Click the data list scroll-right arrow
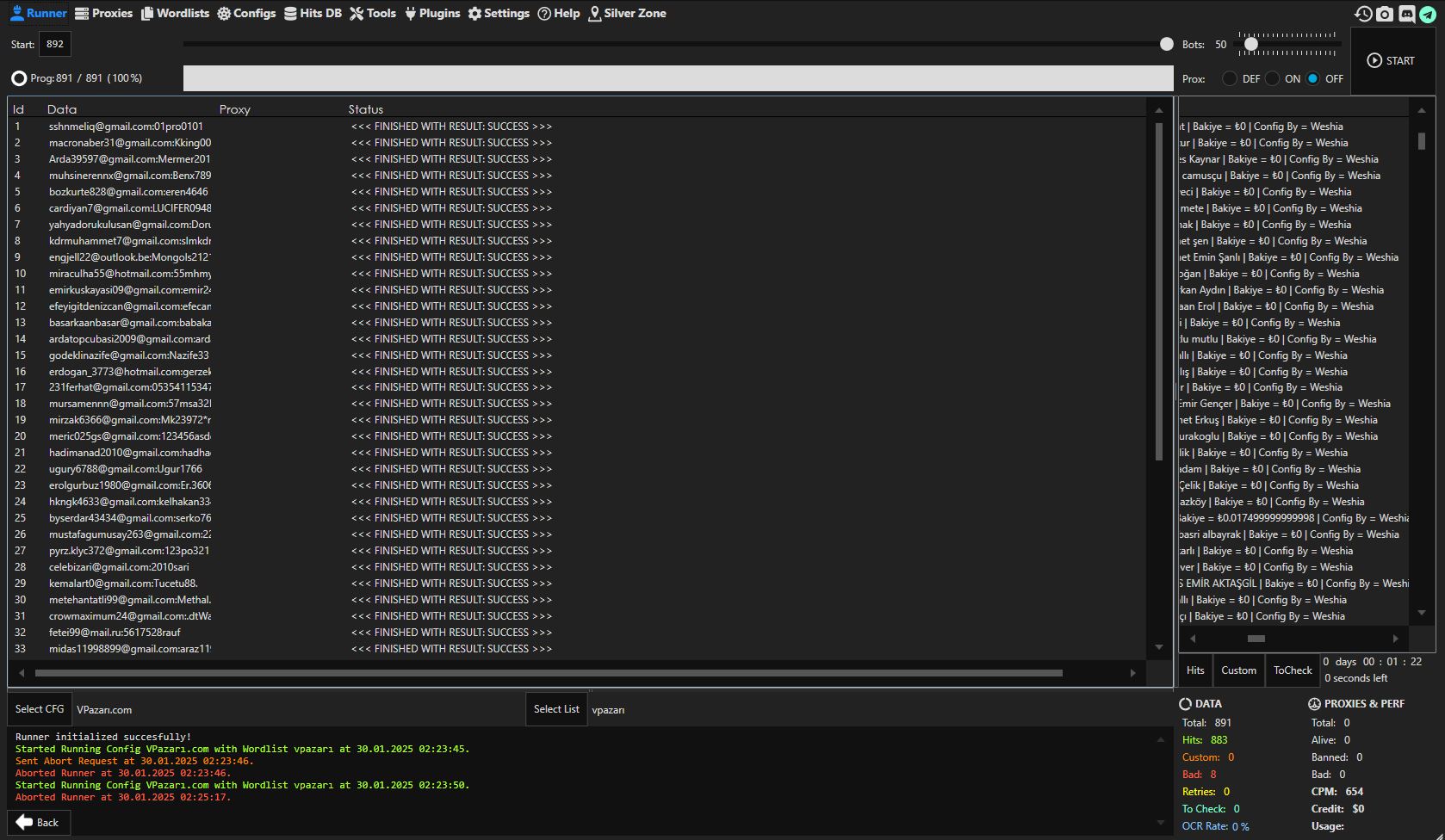Viewport: 1445px width, 840px height. (x=1132, y=673)
